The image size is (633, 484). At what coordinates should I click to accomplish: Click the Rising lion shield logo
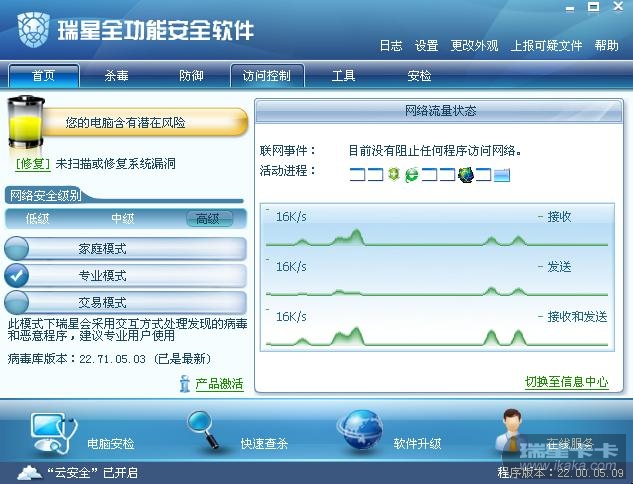coord(33,30)
